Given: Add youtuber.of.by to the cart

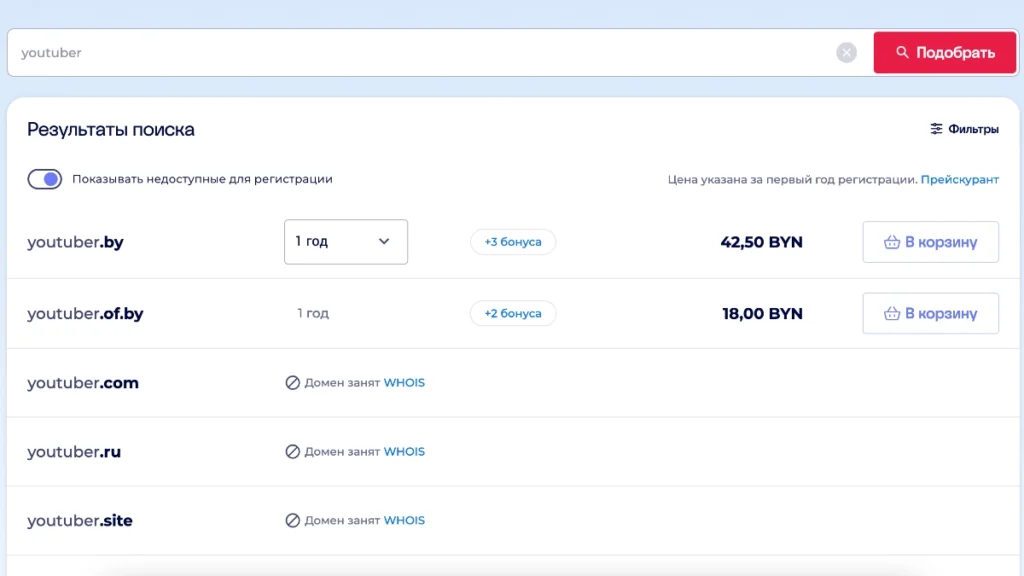Looking at the screenshot, I should coord(930,313).
